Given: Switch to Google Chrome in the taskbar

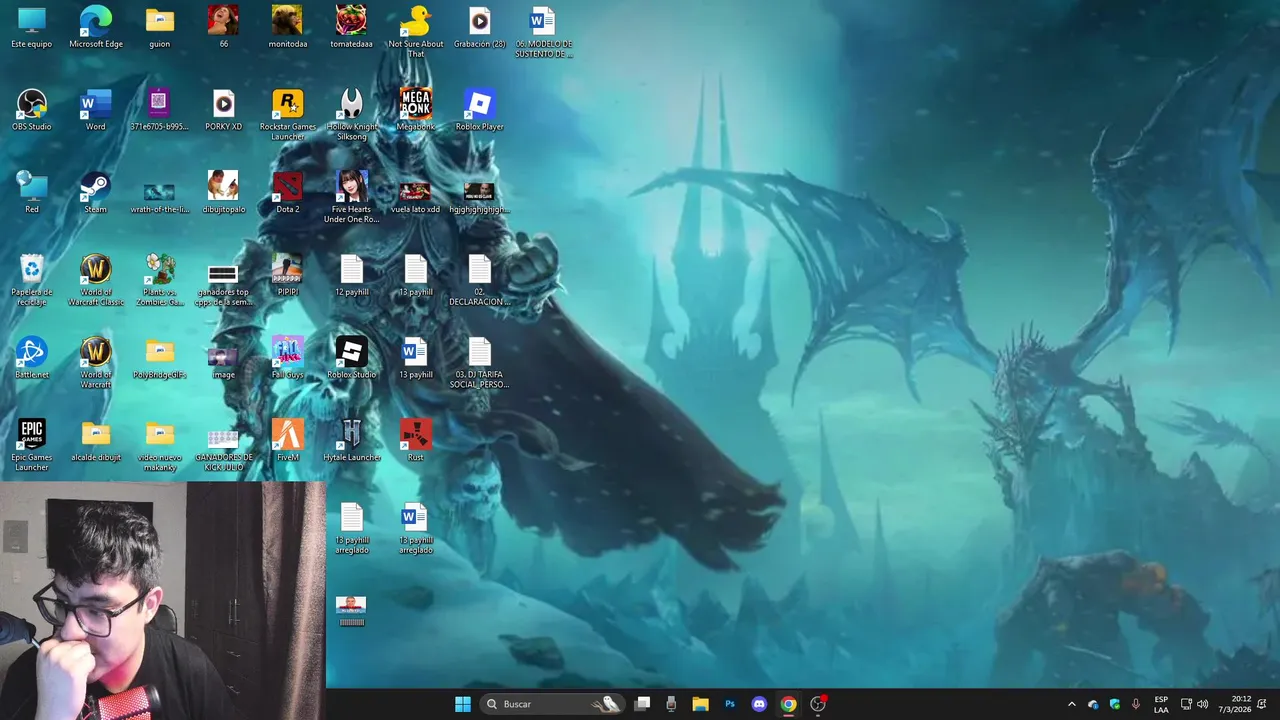Looking at the screenshot, I should [x=788, y=704].
